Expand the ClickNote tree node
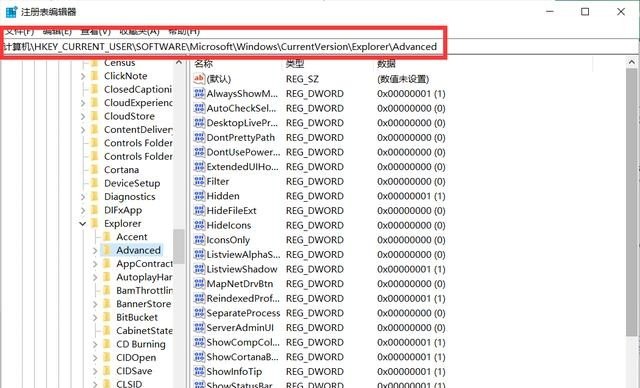 click(x=83, y=76)
